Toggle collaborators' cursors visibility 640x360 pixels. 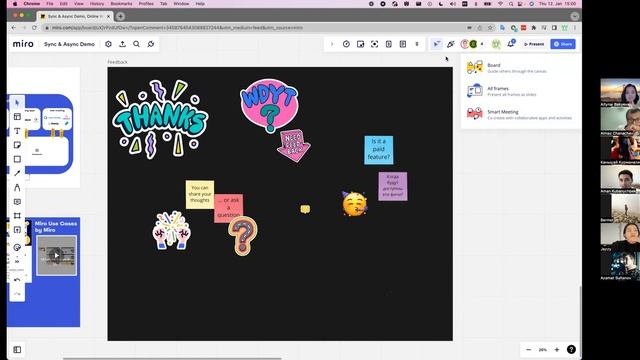click(x=436, y=44)
